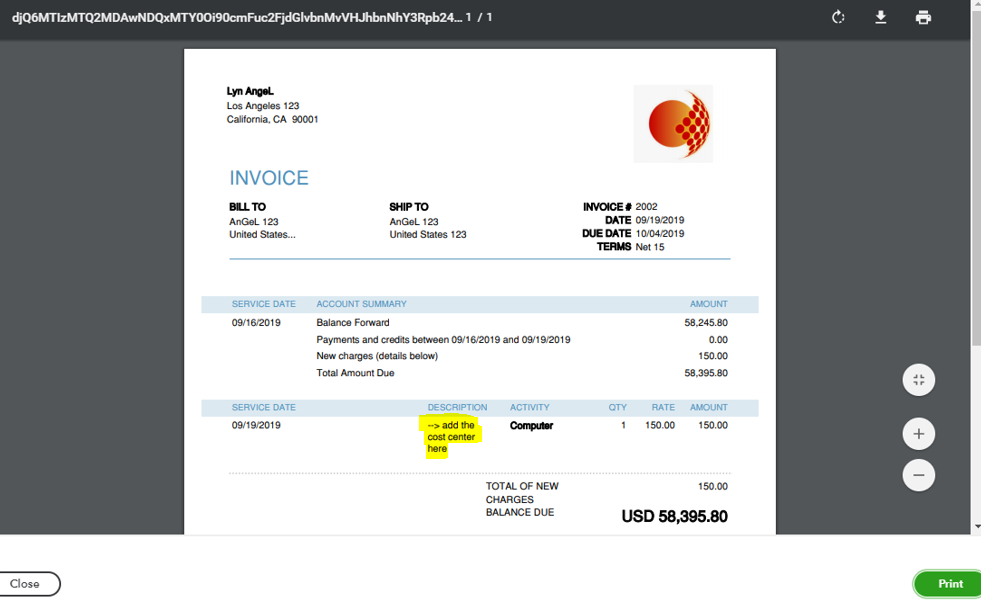Click the Computer activity item
Viewport: 981px width, 611px height.
(x=531, y=425)
